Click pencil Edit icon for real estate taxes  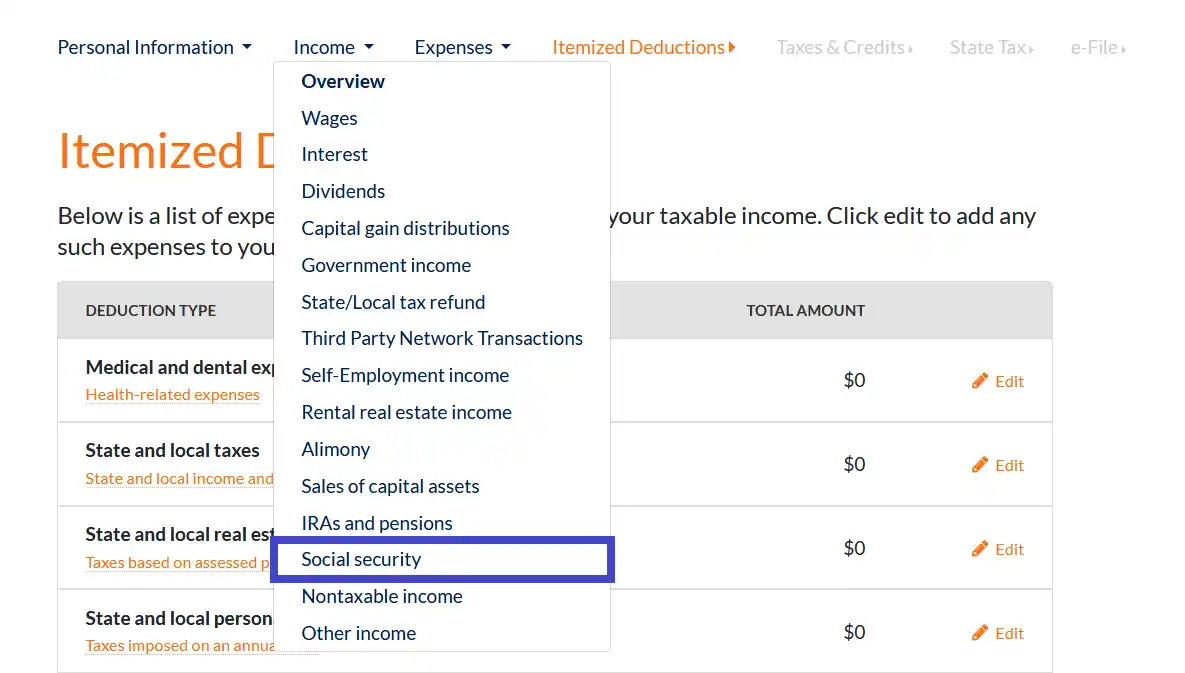[980, 549]
